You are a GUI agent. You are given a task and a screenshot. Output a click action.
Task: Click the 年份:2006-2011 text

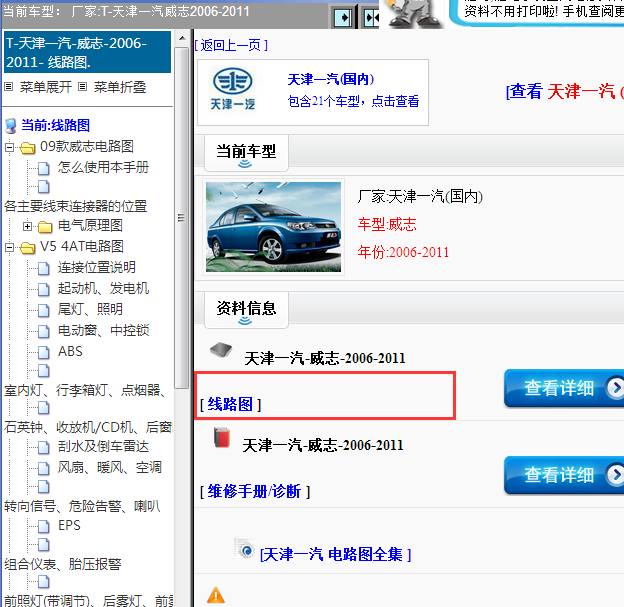(403, 252)
